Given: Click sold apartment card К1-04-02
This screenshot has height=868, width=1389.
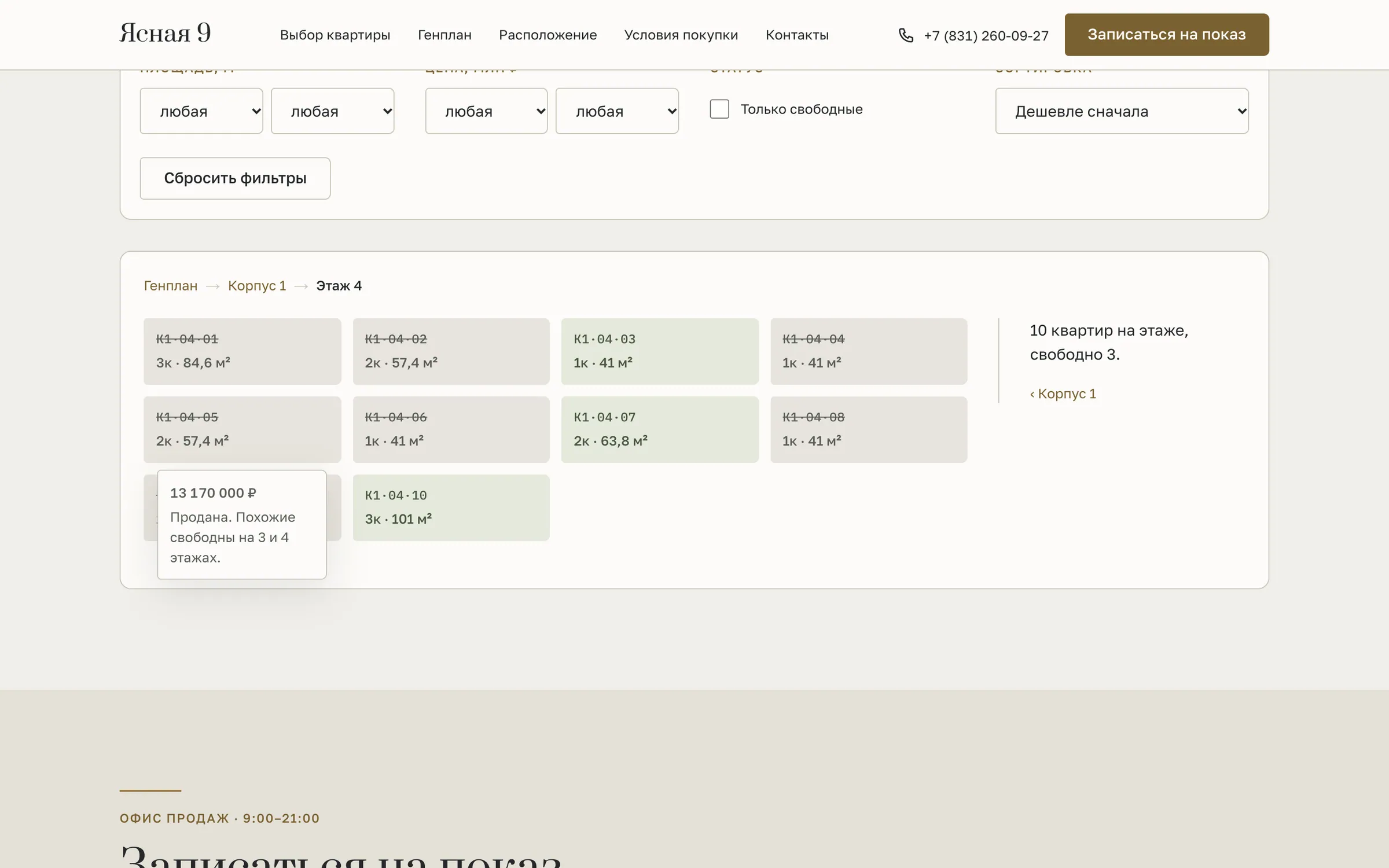Looking at the screenshot, I should pyautogui.click(x=451, y=351).
